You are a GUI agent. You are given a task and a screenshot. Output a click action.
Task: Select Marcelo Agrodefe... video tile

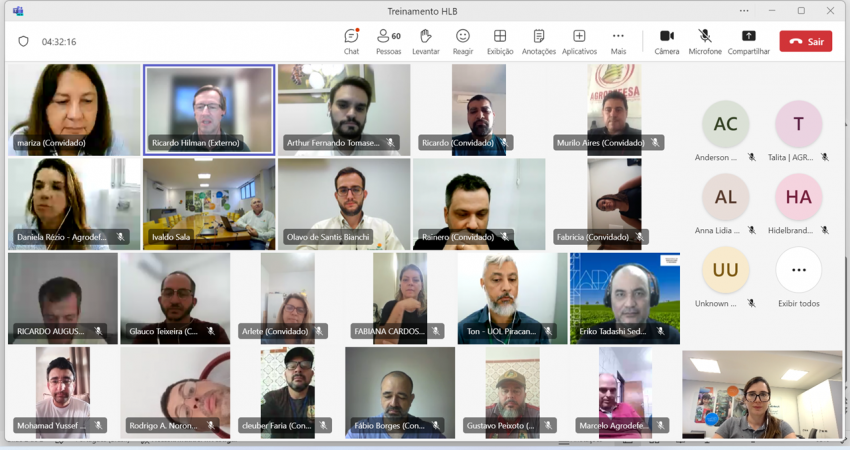coord(624,393)
